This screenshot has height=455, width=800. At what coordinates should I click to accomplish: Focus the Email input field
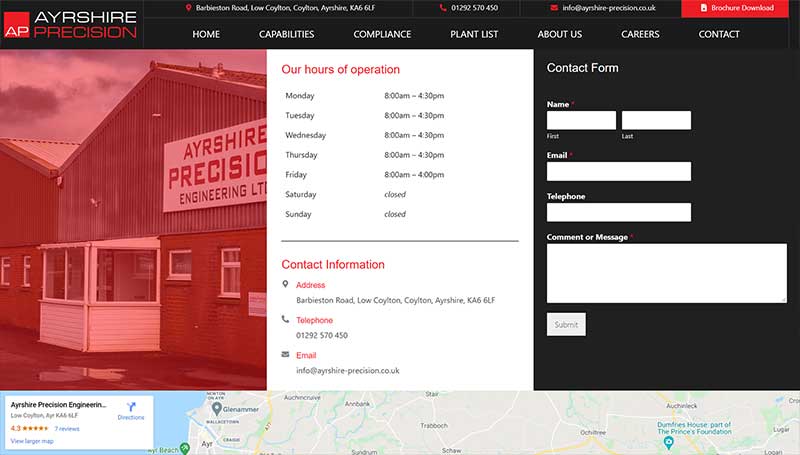point(619,171)
